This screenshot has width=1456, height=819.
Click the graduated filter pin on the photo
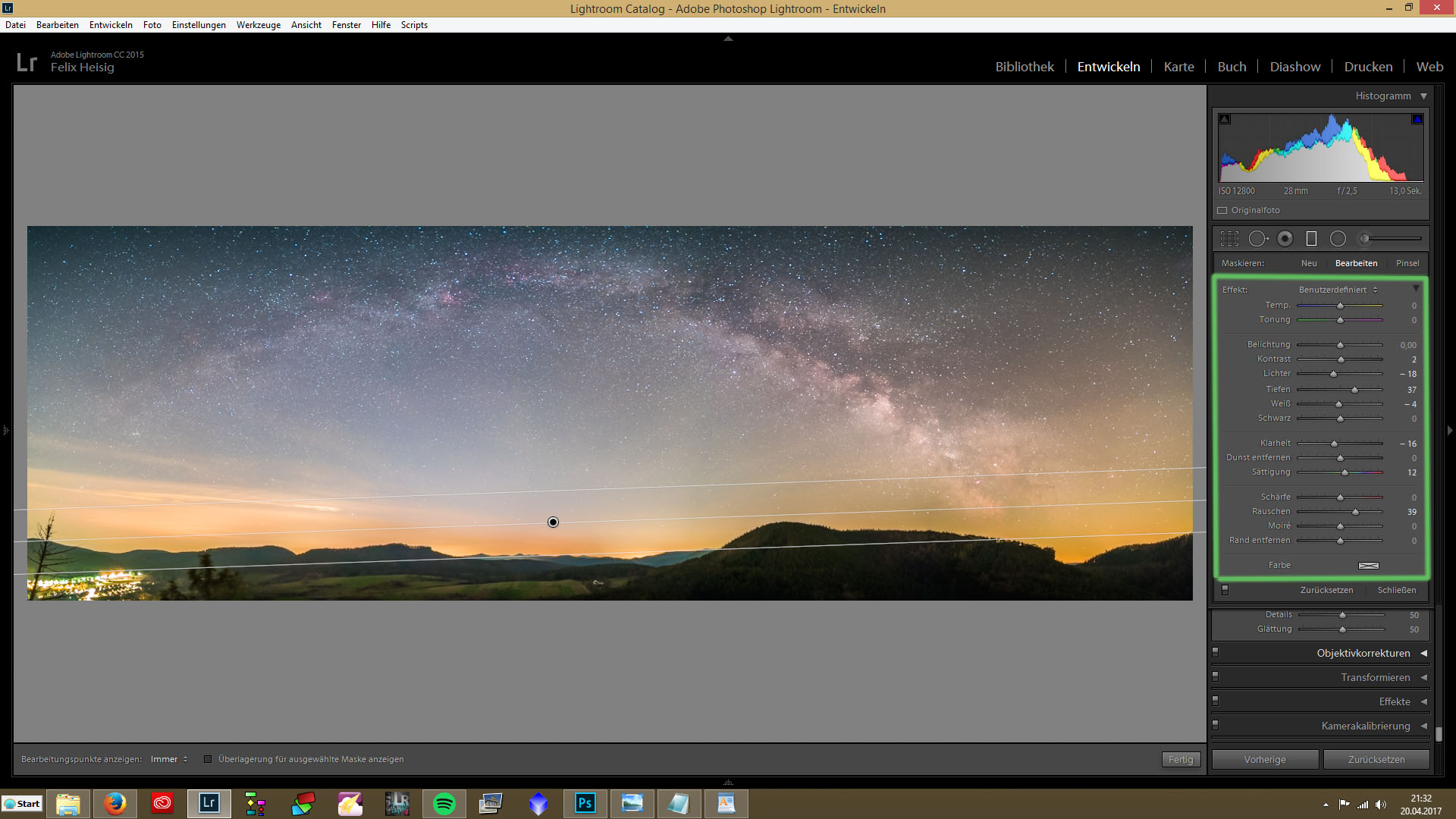[553, 522]
